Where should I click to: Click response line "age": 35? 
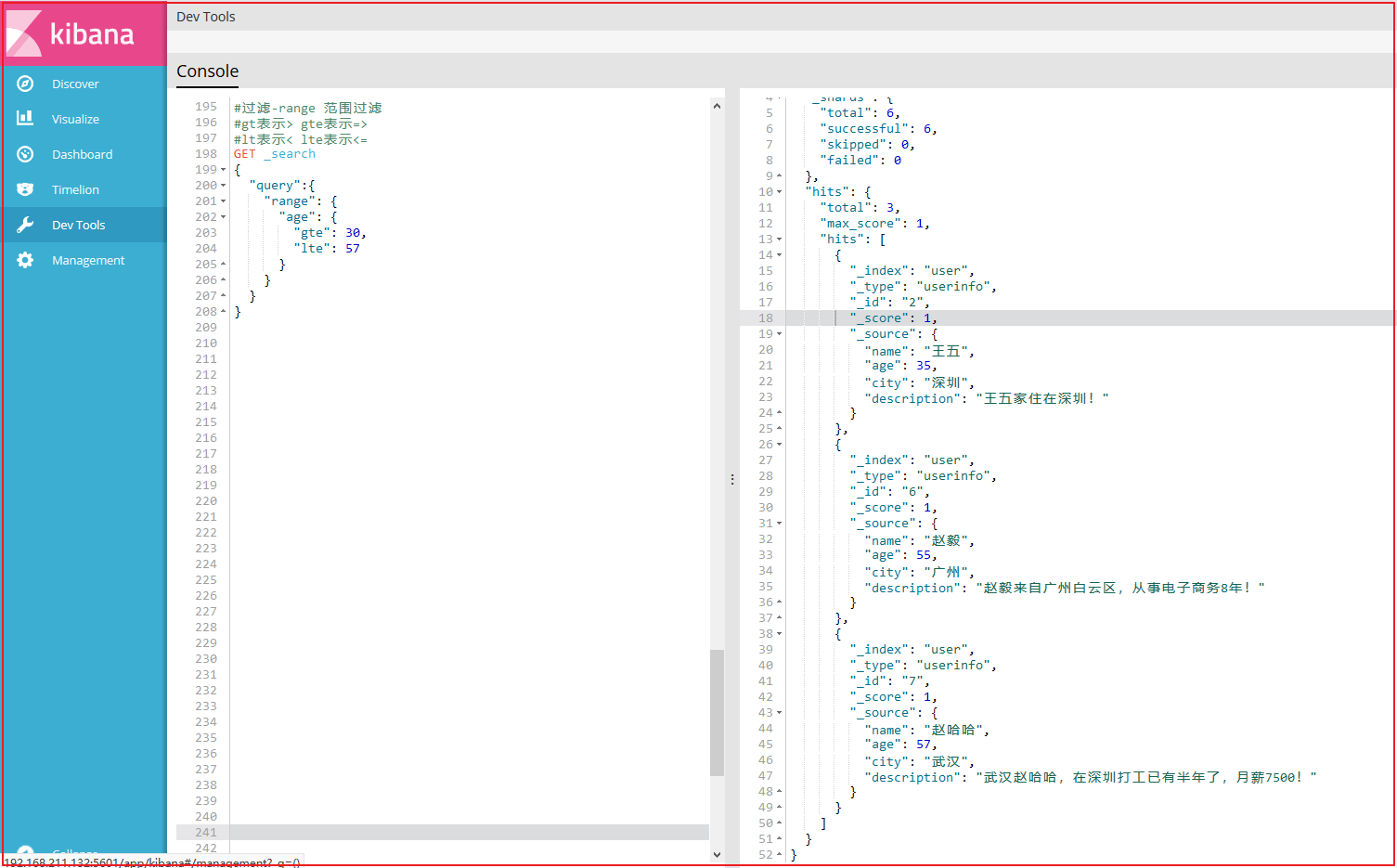[901, 366]
